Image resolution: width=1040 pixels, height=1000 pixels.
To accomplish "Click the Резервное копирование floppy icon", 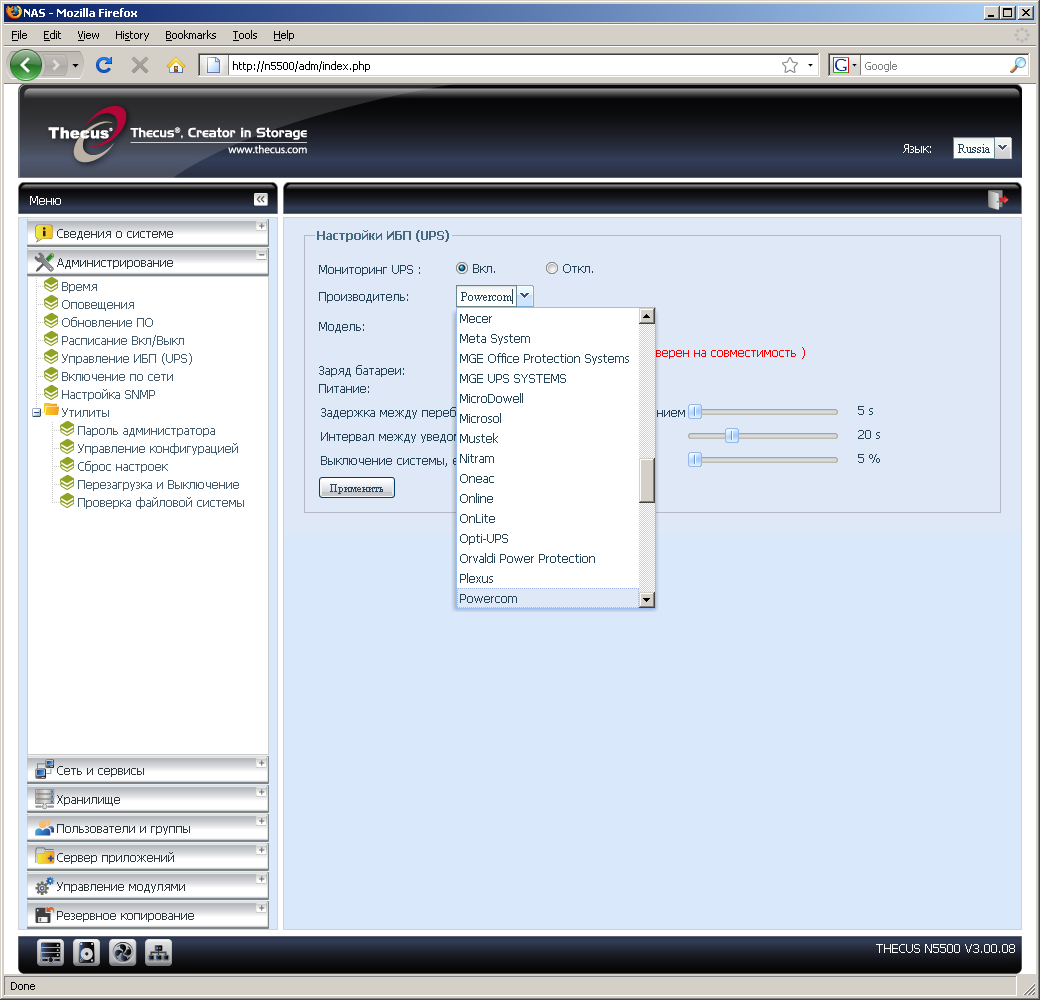I will 44,914.
